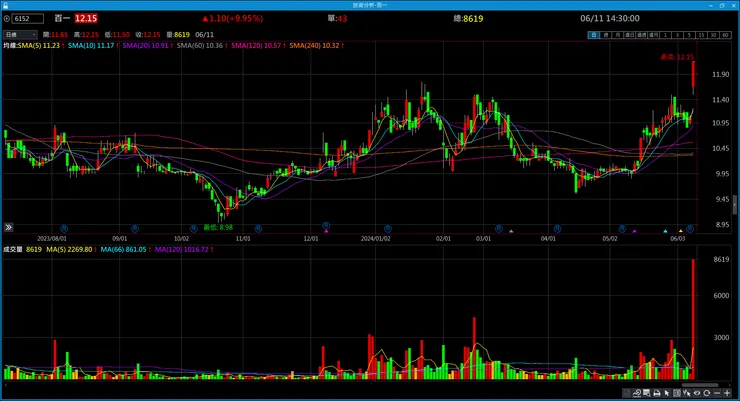The width and height of the screenshot is (740, 401).
Task: Click the SMA(240) 10.32 indicator label
Action: coord(314,45)
